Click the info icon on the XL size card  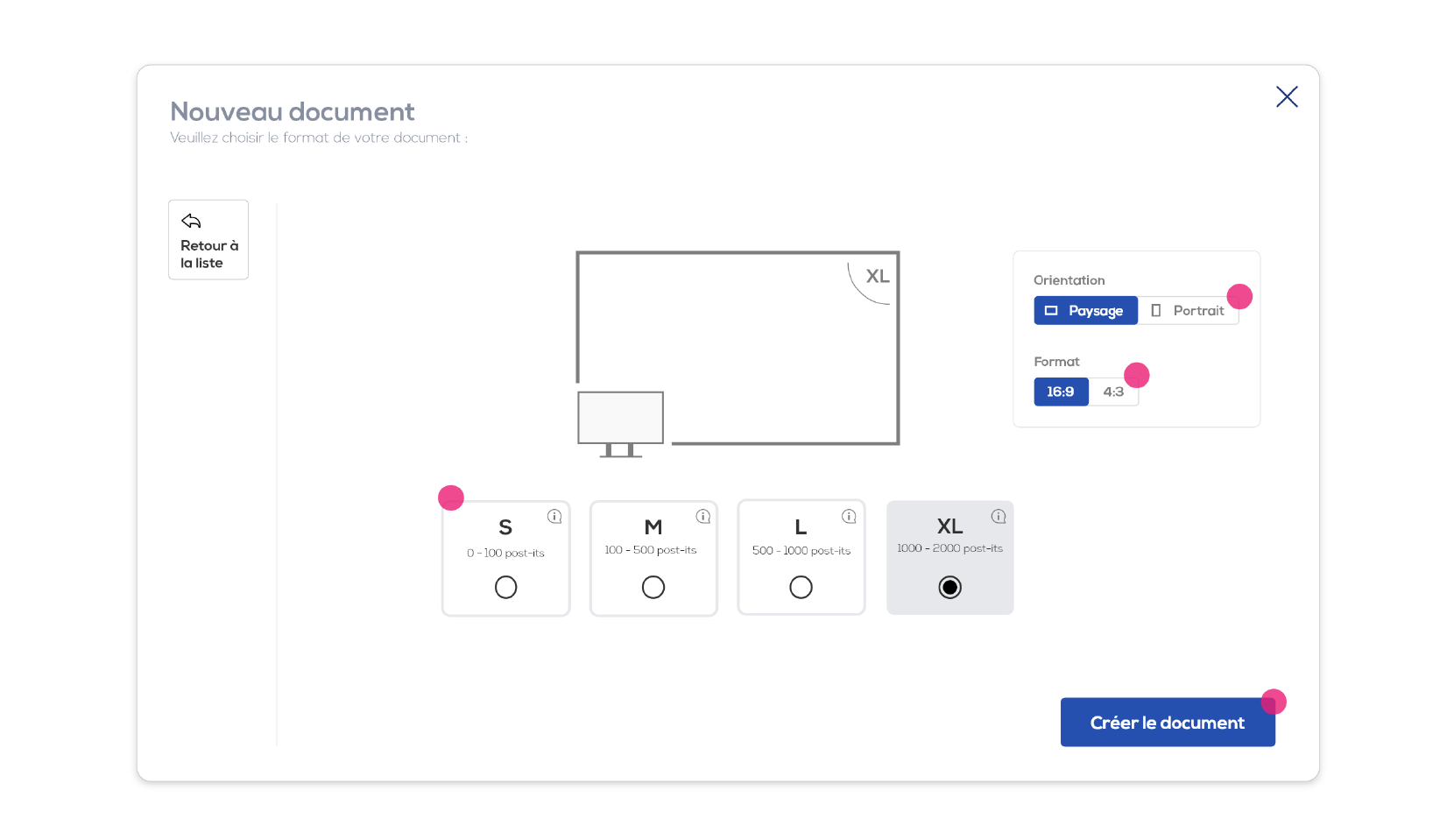pos(999,517)
